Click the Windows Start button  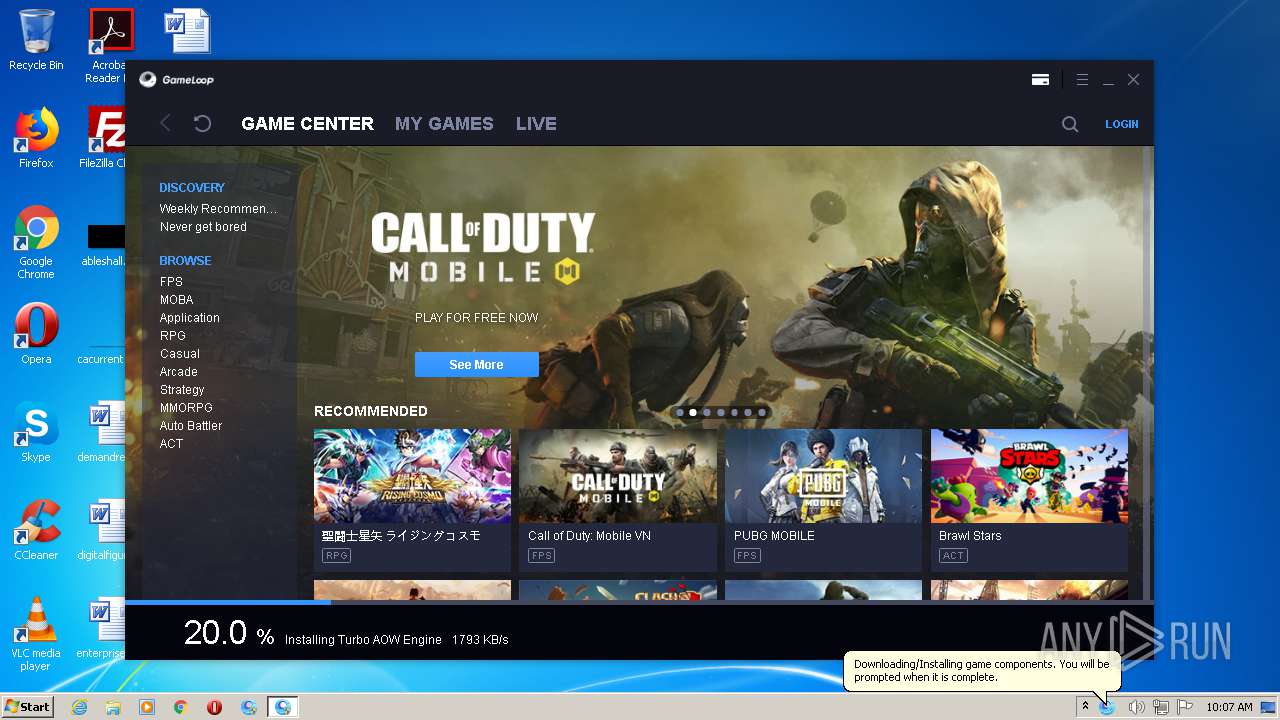(28, 707)
